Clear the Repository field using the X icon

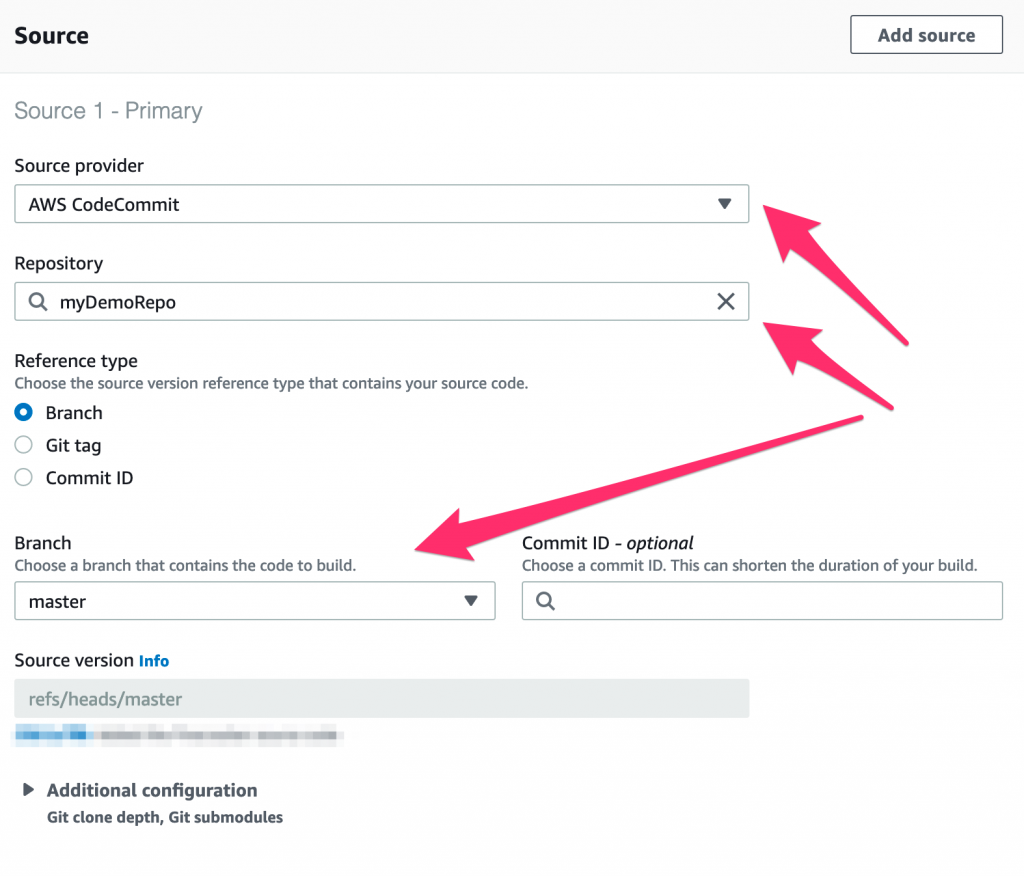726,301
